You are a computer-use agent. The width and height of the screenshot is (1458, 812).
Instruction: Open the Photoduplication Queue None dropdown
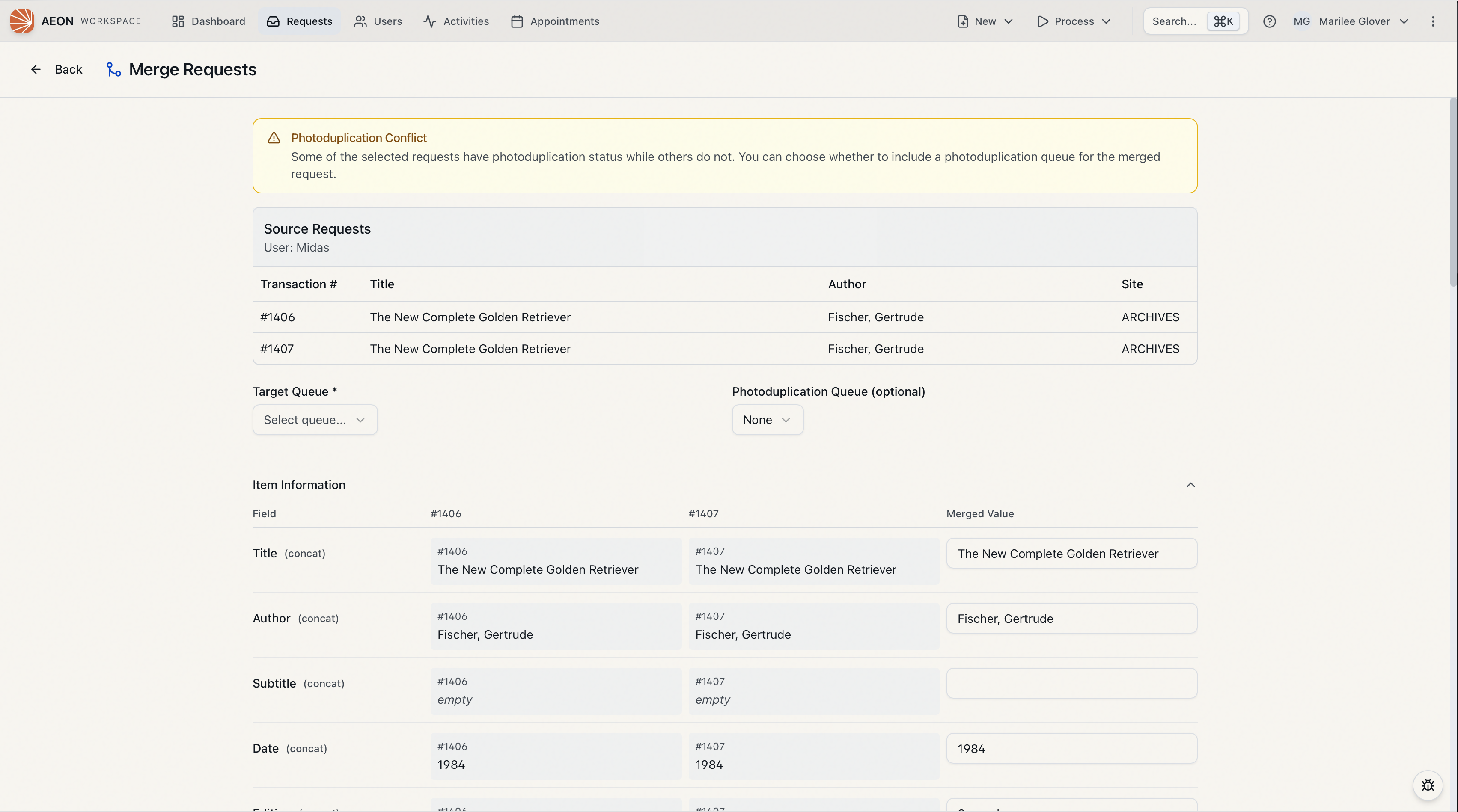(768, 419)
